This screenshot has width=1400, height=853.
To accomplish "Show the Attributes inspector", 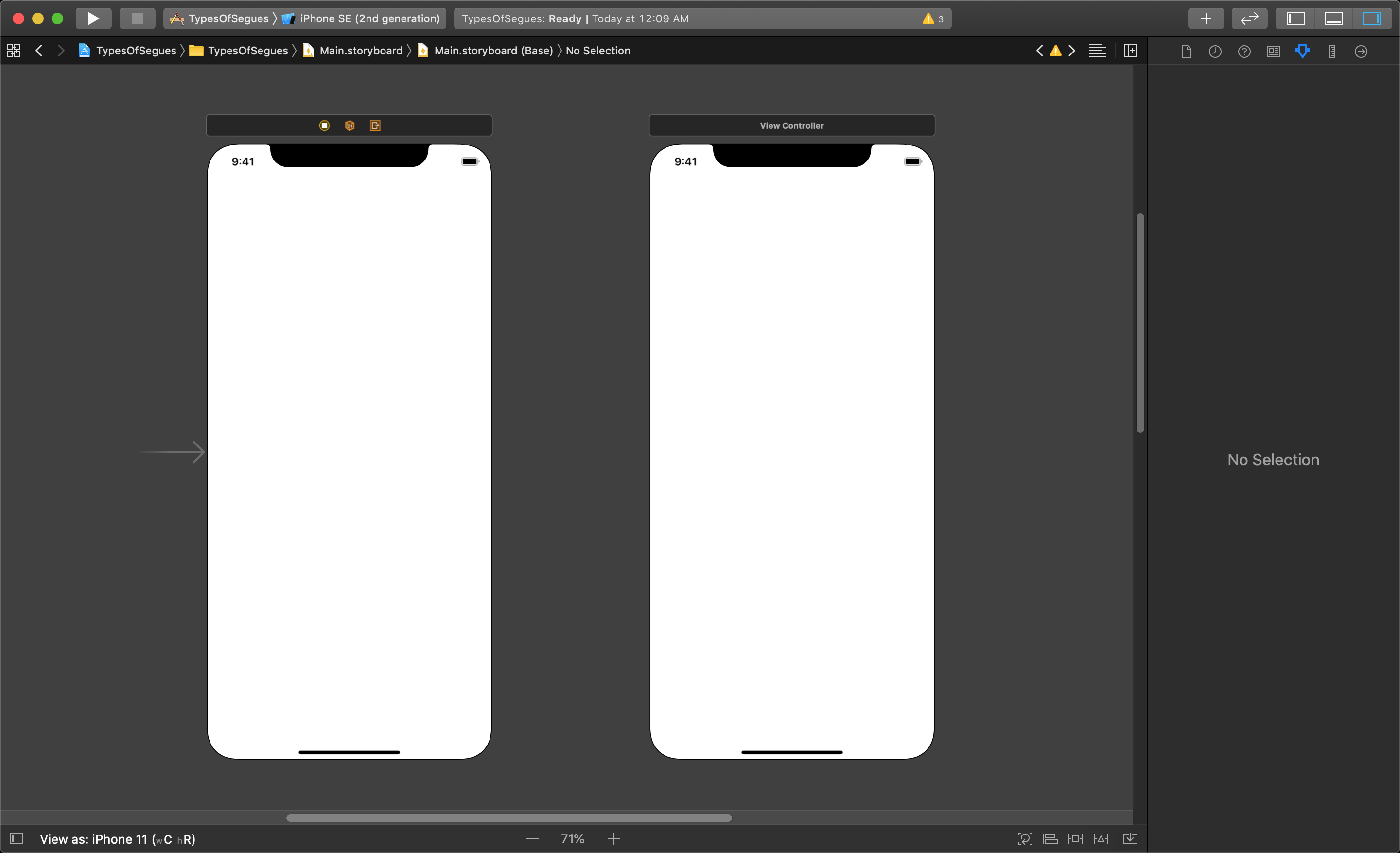I will [1303, 52].
